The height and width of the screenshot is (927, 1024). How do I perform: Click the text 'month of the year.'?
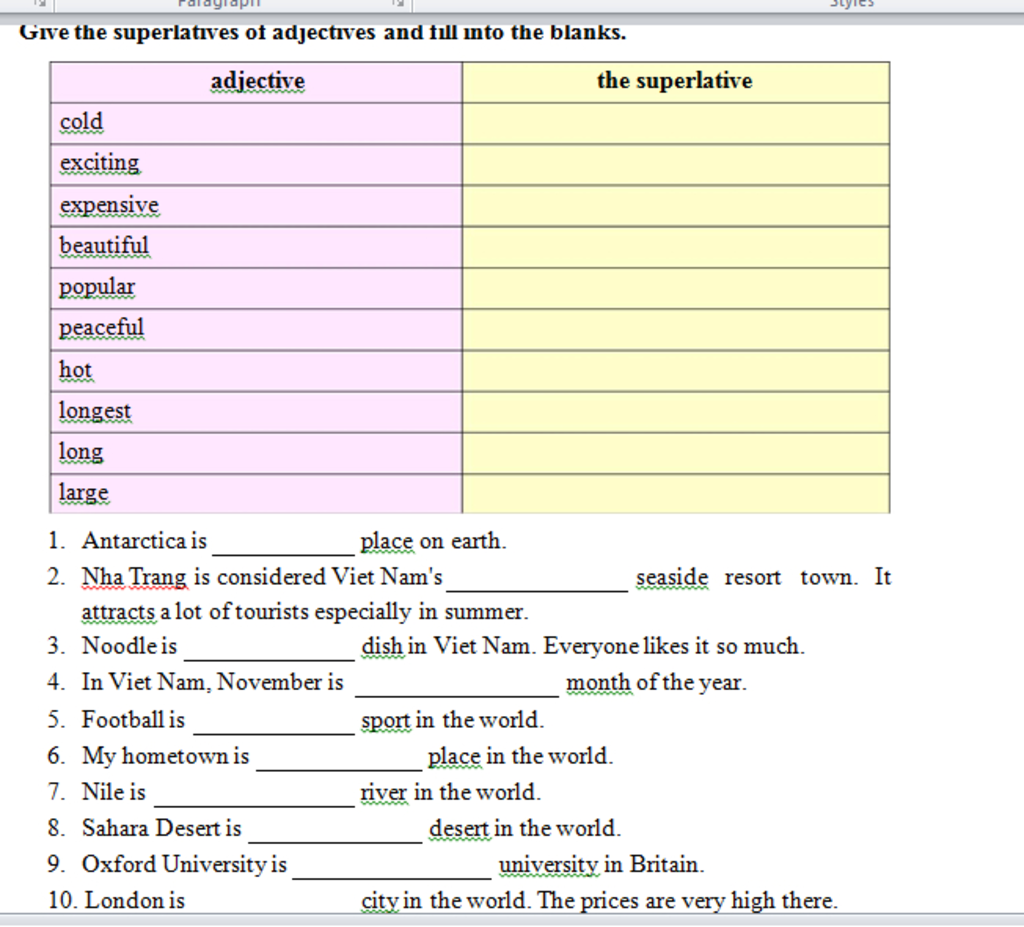coord(656,682)
